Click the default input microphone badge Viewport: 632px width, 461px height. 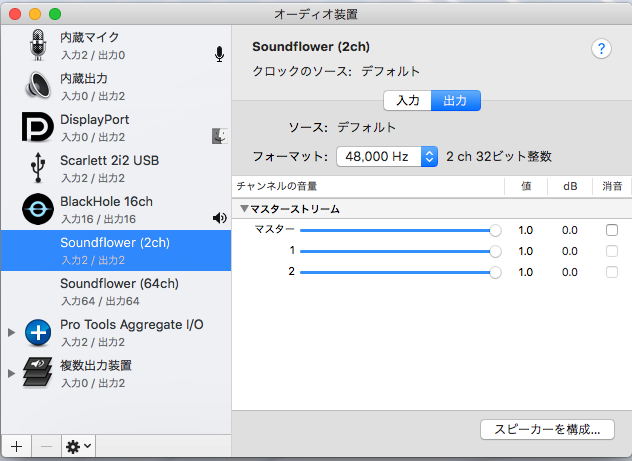(219, 54)
